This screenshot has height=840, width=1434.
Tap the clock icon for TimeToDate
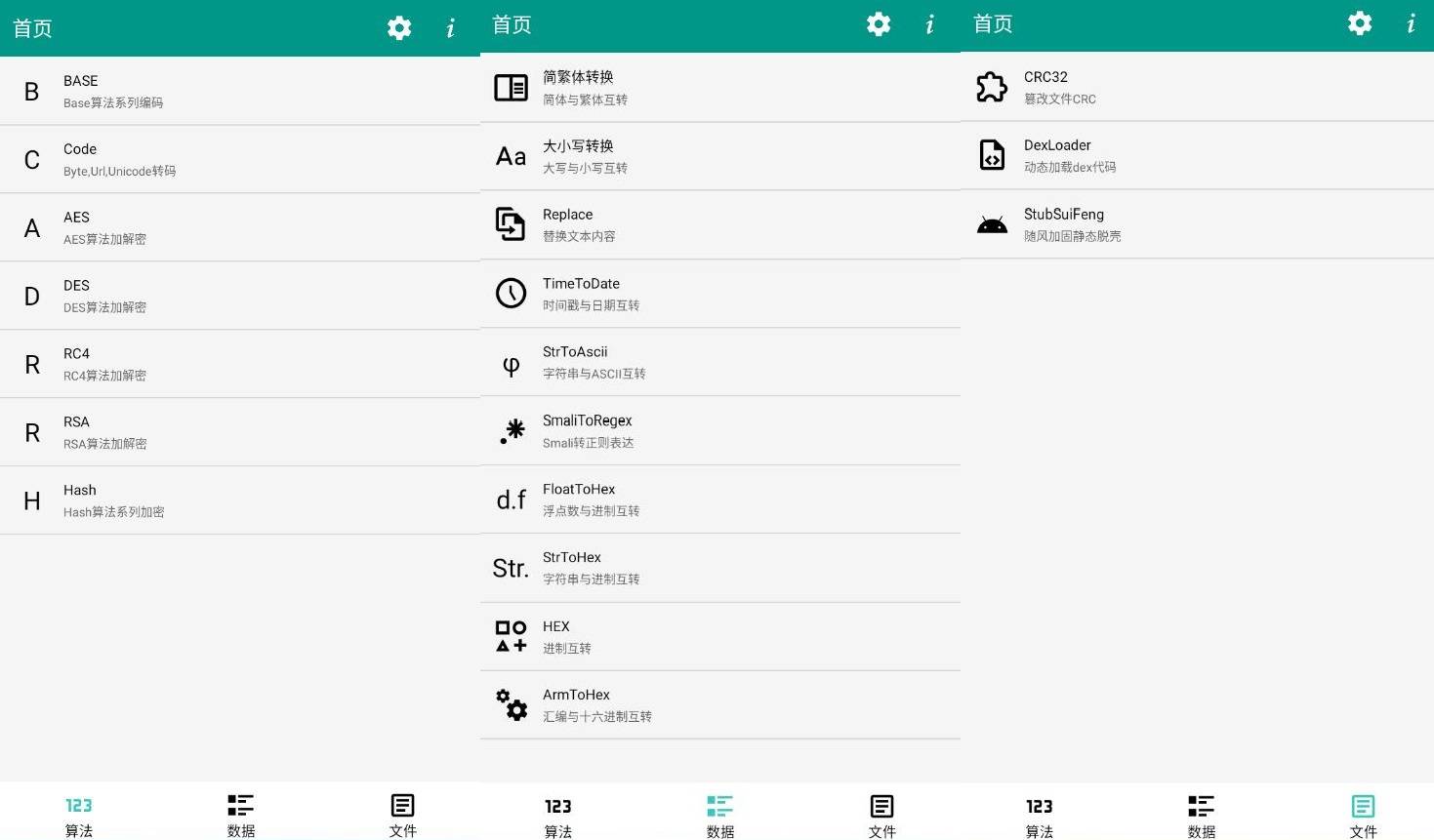511,293
